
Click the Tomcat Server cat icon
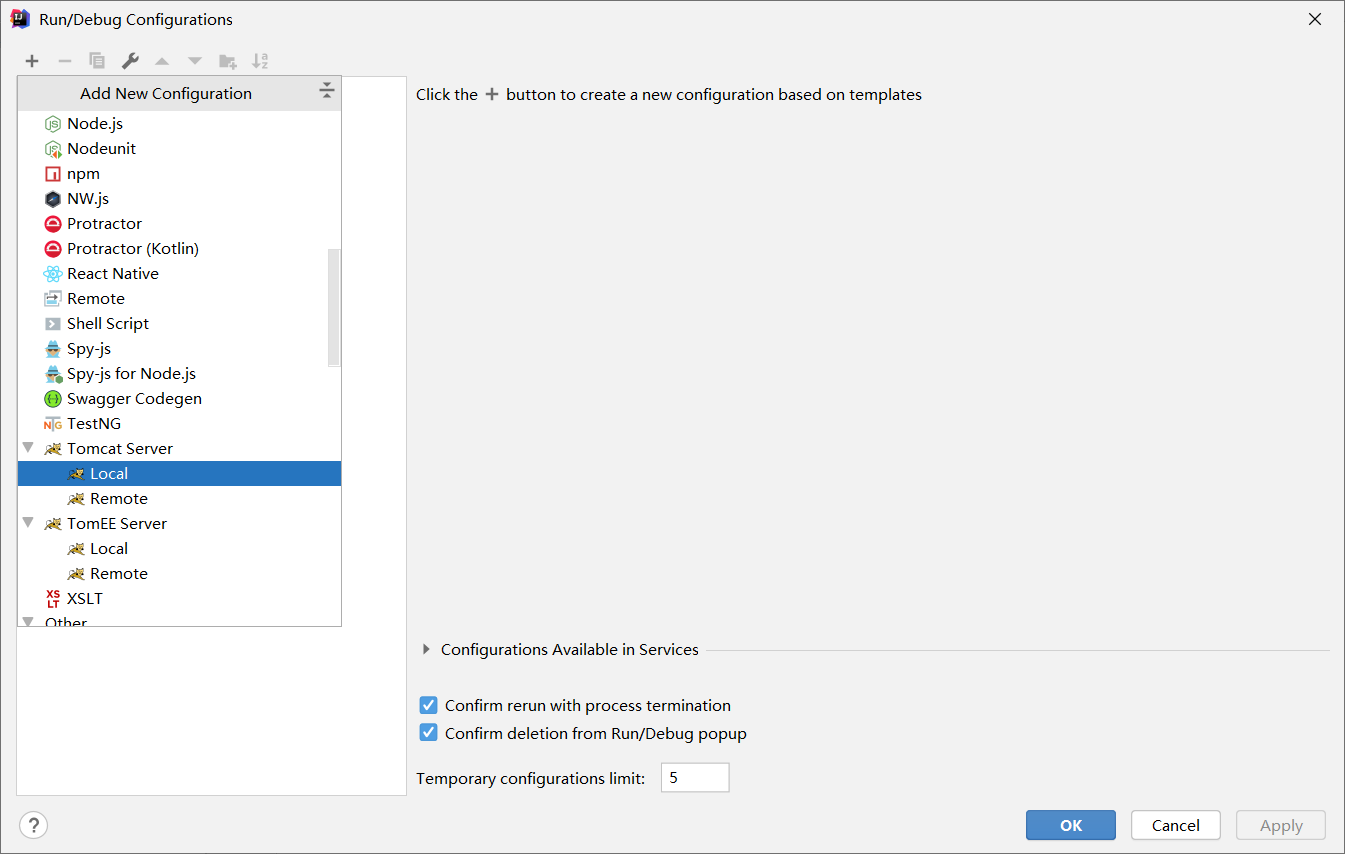pos(53,449)
